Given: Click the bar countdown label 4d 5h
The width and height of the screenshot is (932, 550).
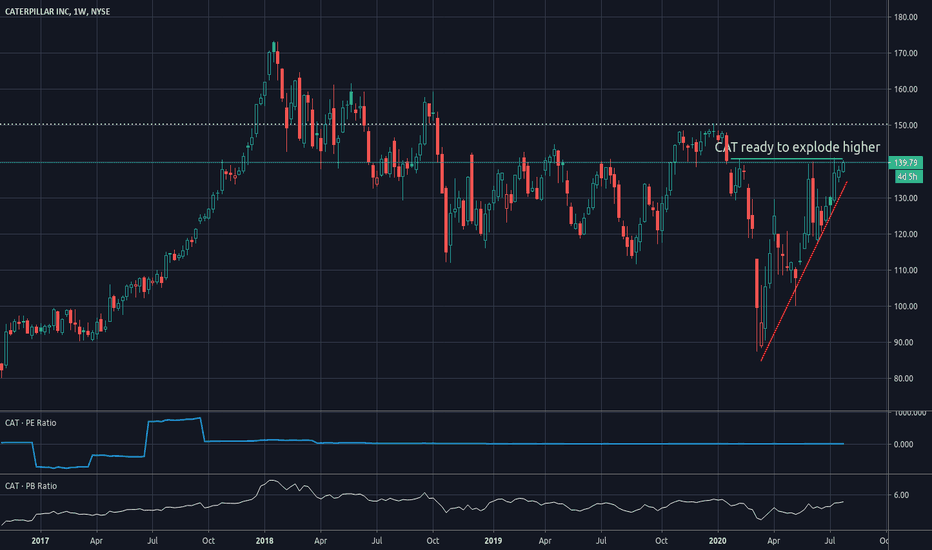Looking at the screenshot, I should [908, 177].
